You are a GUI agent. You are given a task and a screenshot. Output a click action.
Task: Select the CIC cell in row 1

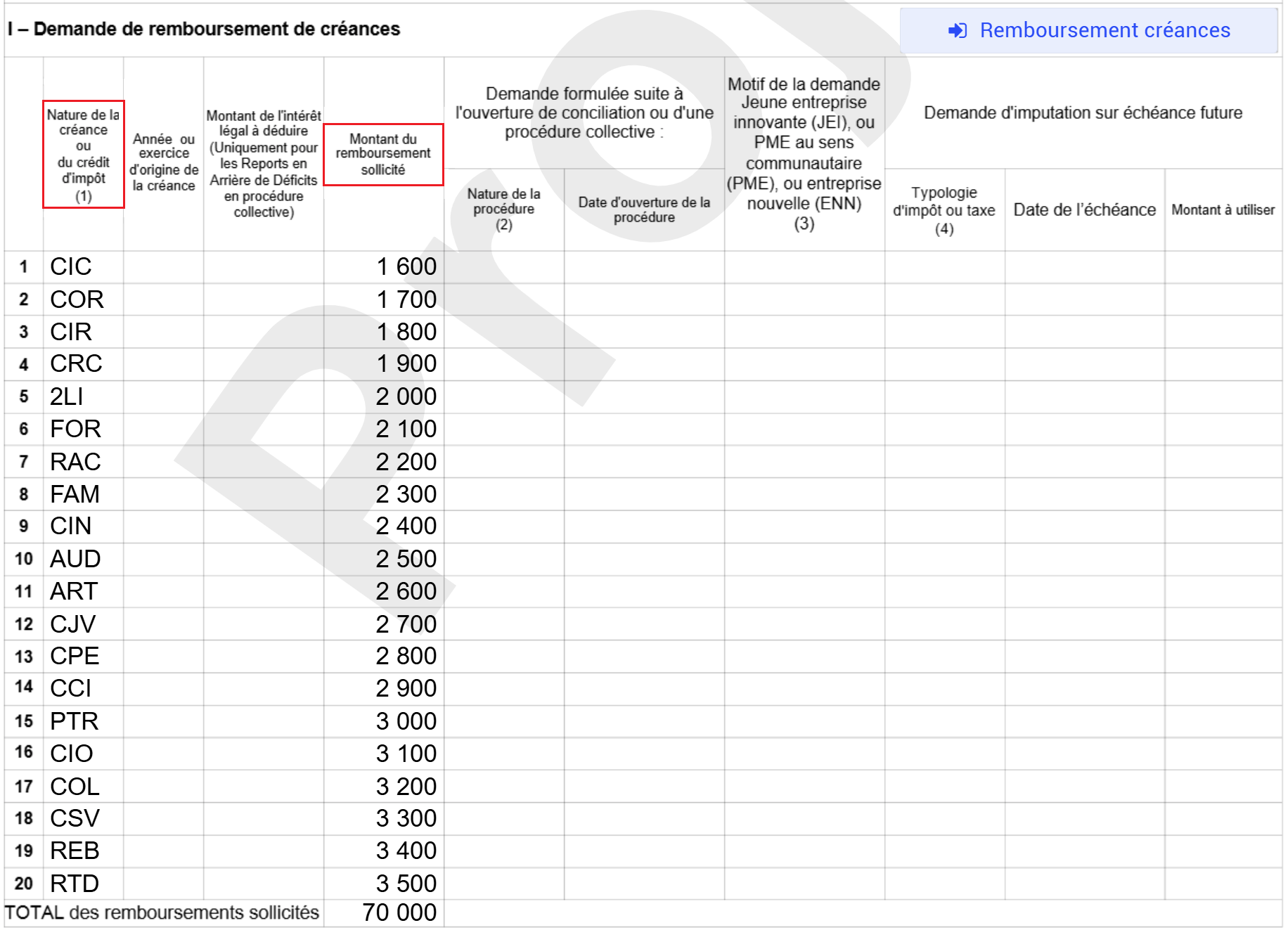(83, 267)
